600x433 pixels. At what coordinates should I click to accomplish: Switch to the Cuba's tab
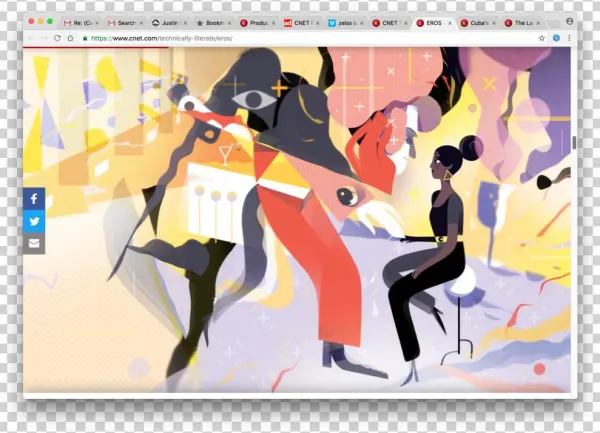(478, 21)
